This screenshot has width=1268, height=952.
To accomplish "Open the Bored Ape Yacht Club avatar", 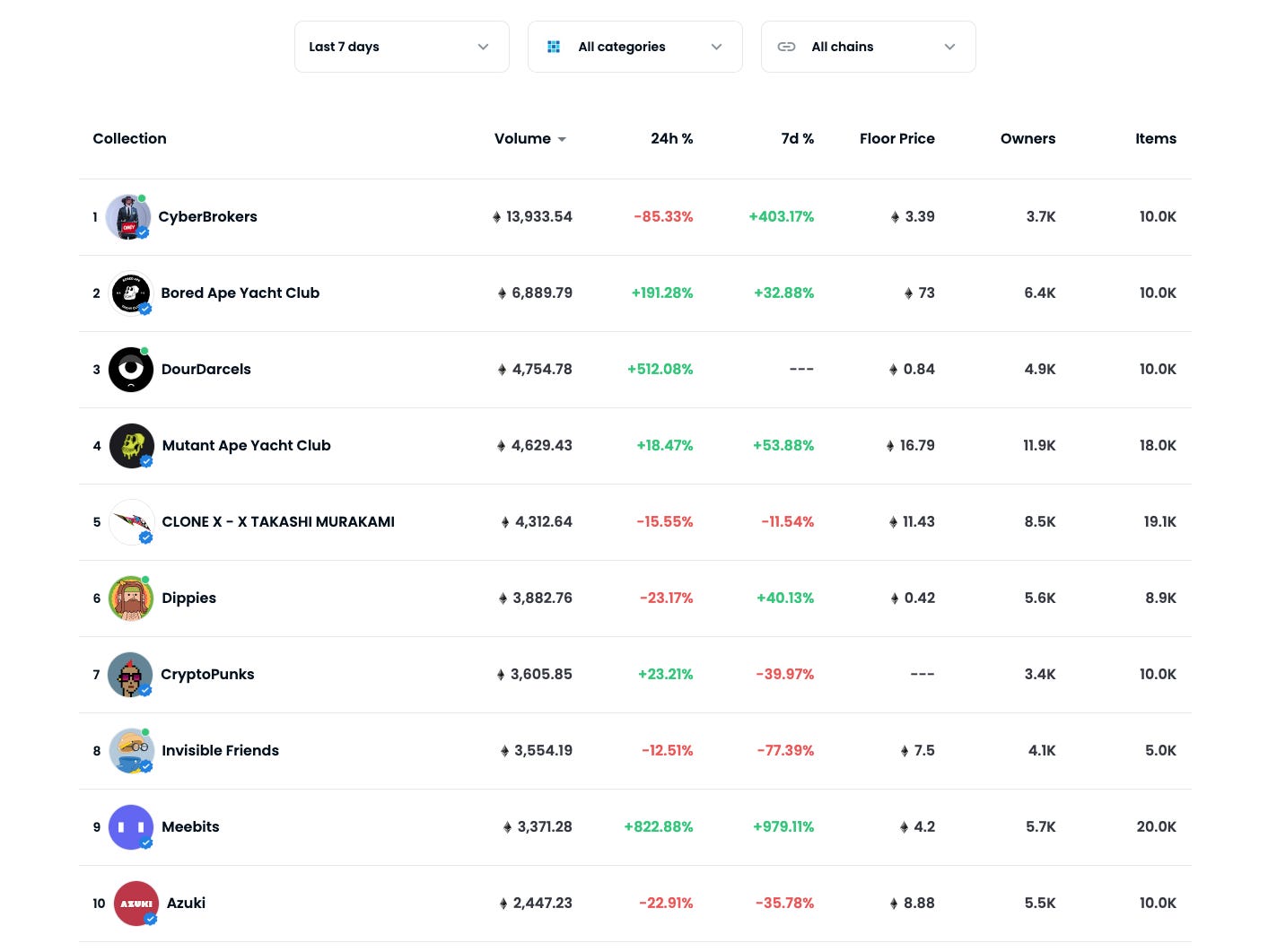I will pyautogui.click(x=131, y=293).
